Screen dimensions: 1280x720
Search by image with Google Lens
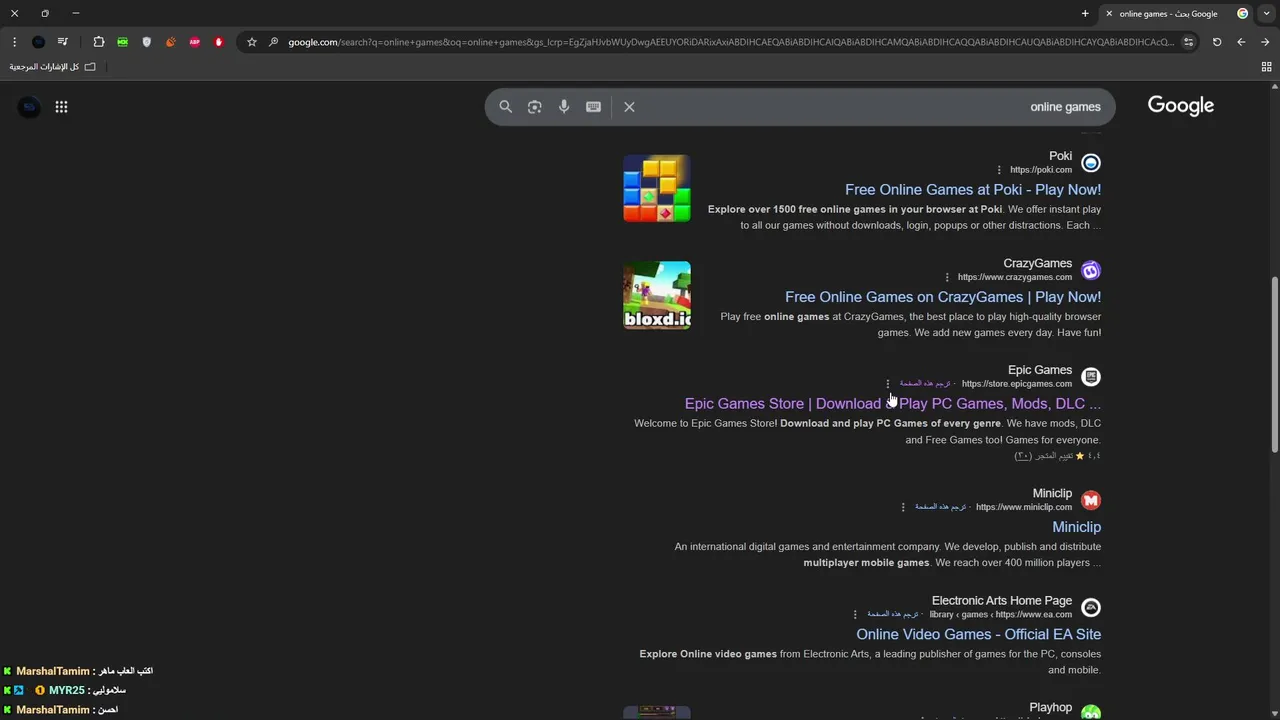535,107
